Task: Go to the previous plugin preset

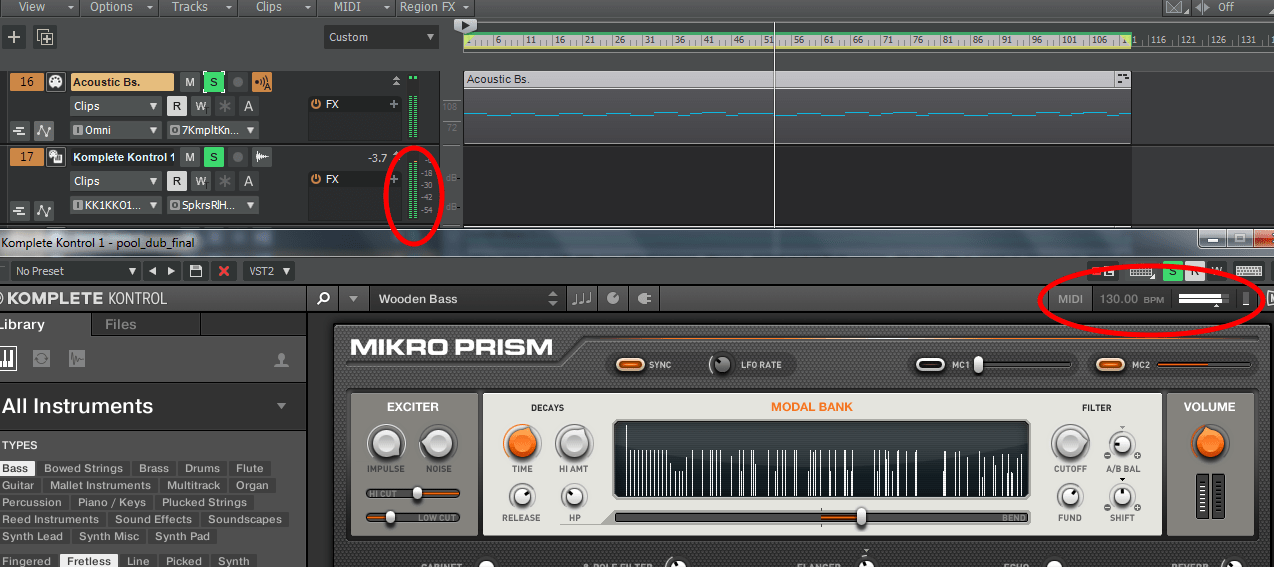Action: (152, 271)
